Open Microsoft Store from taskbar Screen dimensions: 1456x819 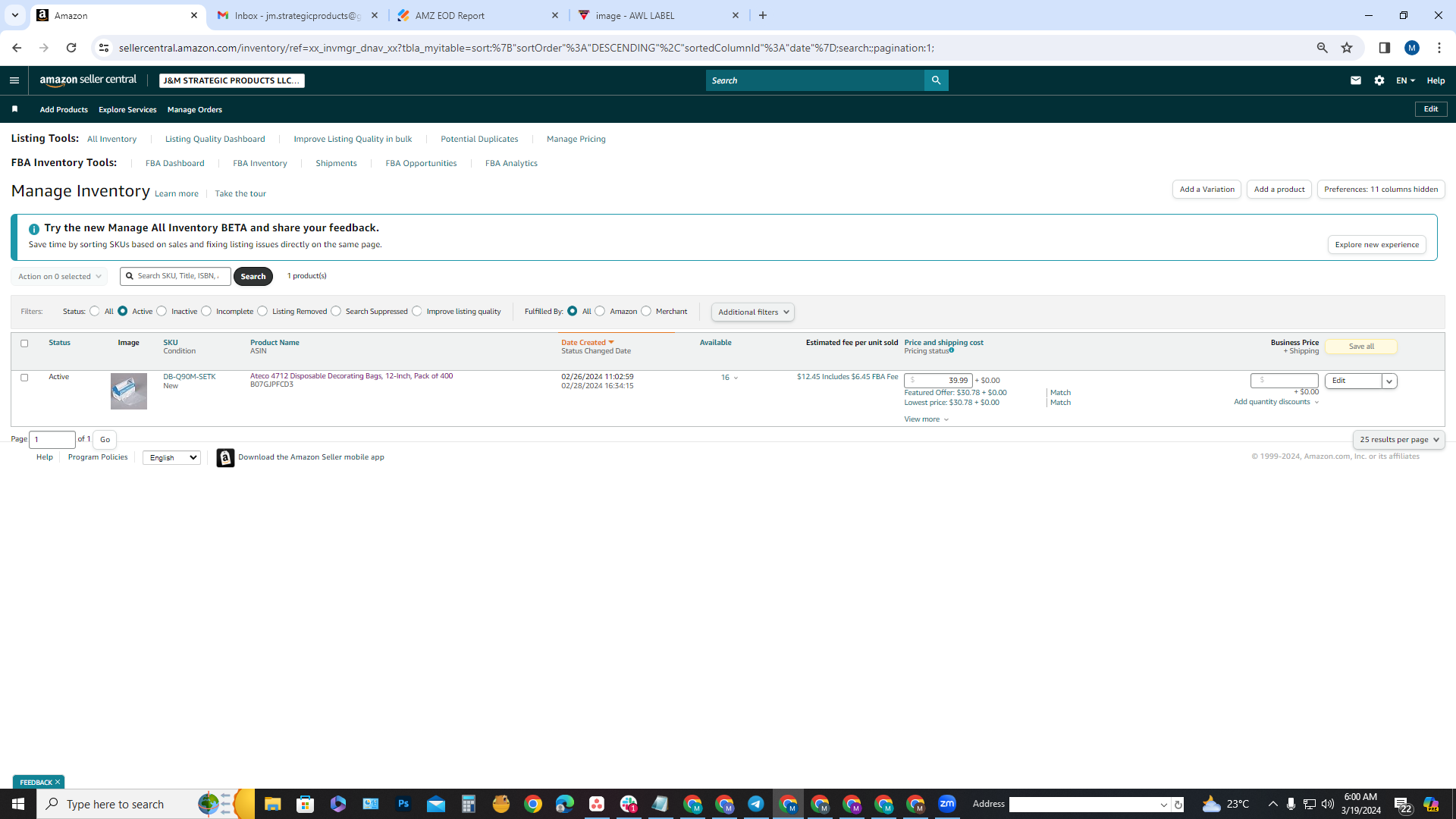pyautogui.click(x=306, y=804)
